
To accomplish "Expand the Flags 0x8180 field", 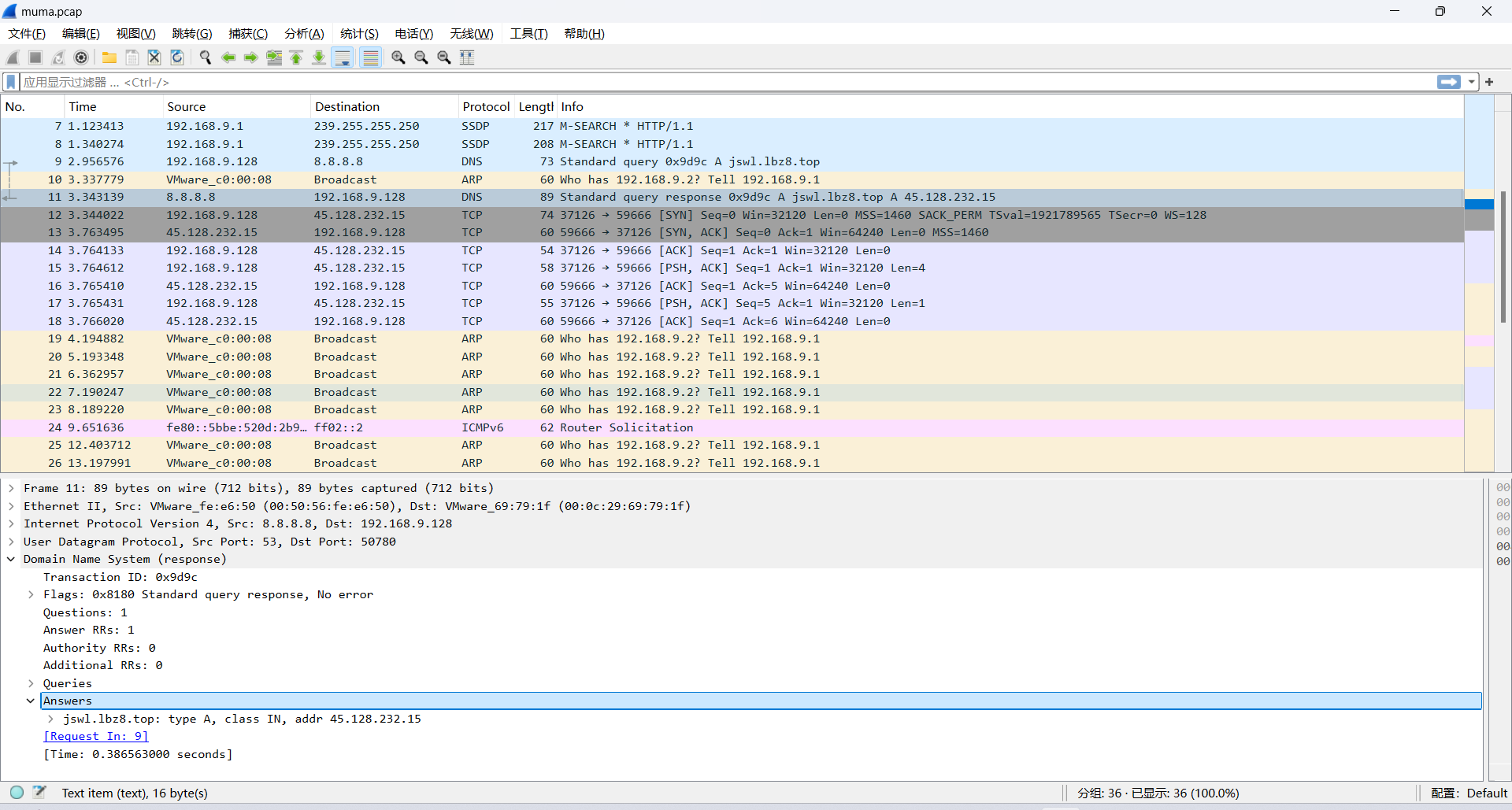I will 31,594.
